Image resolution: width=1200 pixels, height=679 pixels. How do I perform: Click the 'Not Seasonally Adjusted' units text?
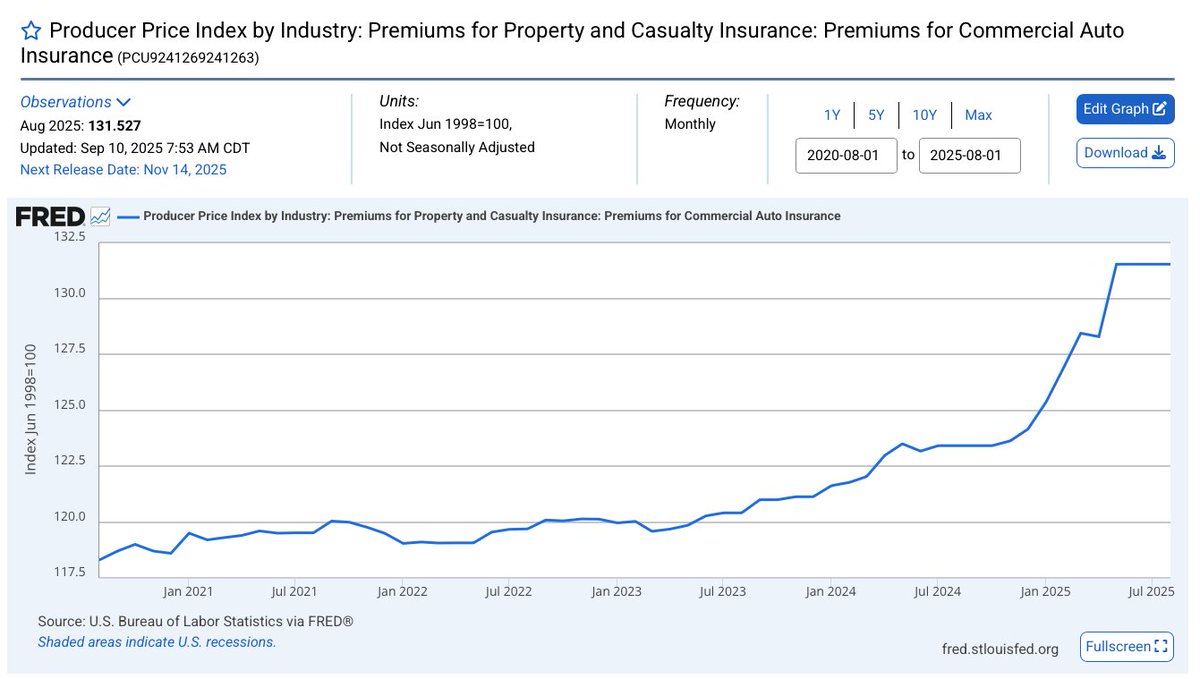(457, 147)
